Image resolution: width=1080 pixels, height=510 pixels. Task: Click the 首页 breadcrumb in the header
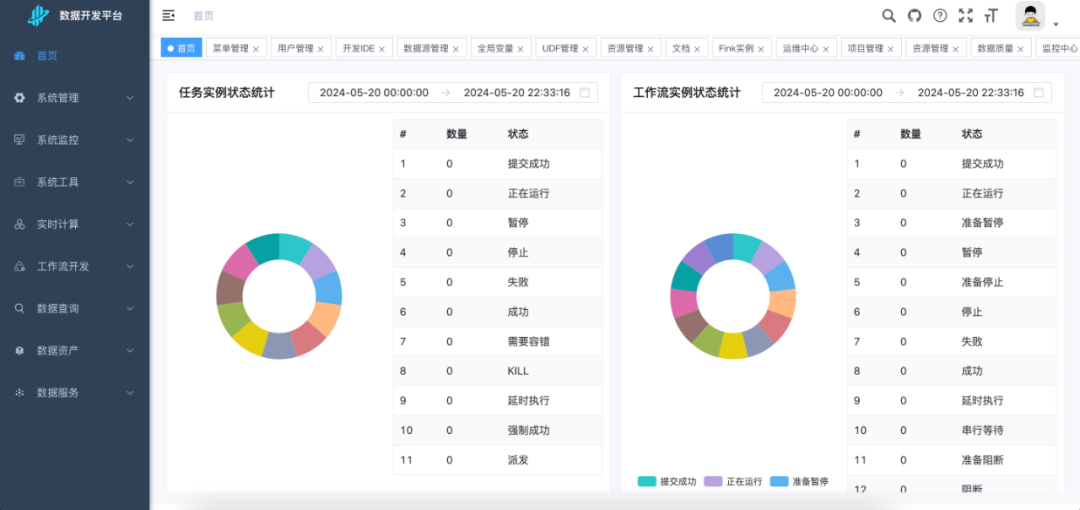(x=203, y=15)
